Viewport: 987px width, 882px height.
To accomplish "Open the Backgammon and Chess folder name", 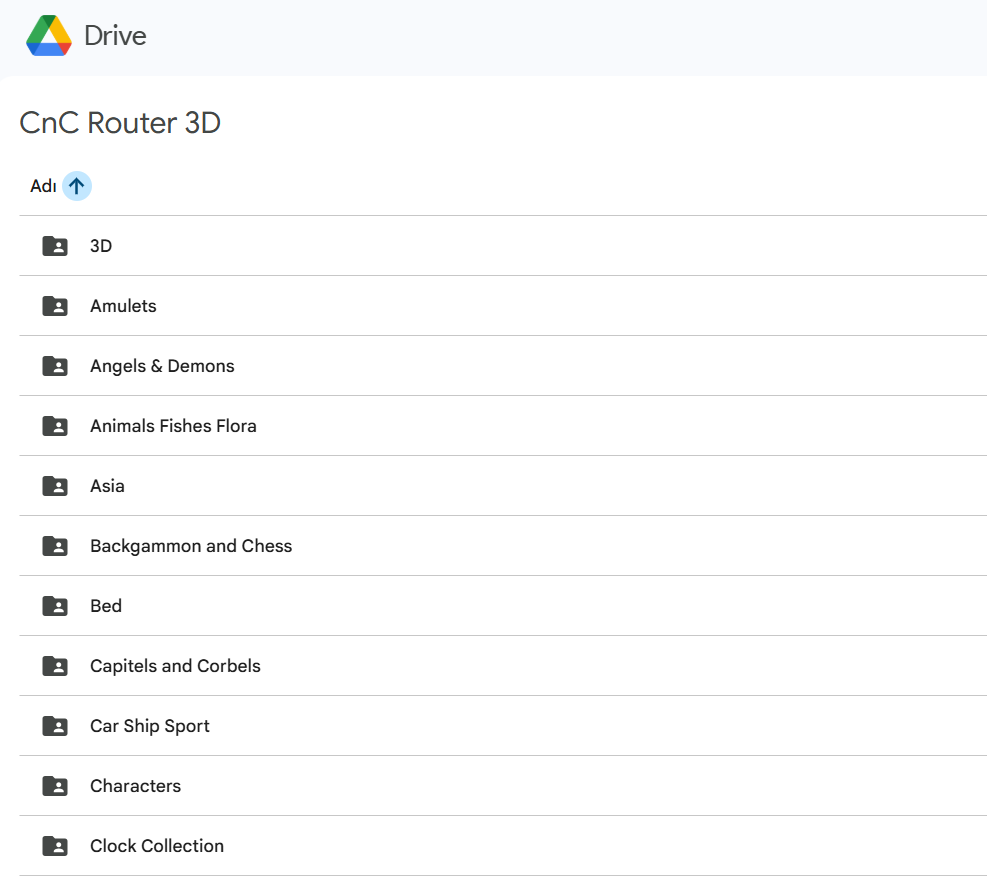I will coord(191,546).
